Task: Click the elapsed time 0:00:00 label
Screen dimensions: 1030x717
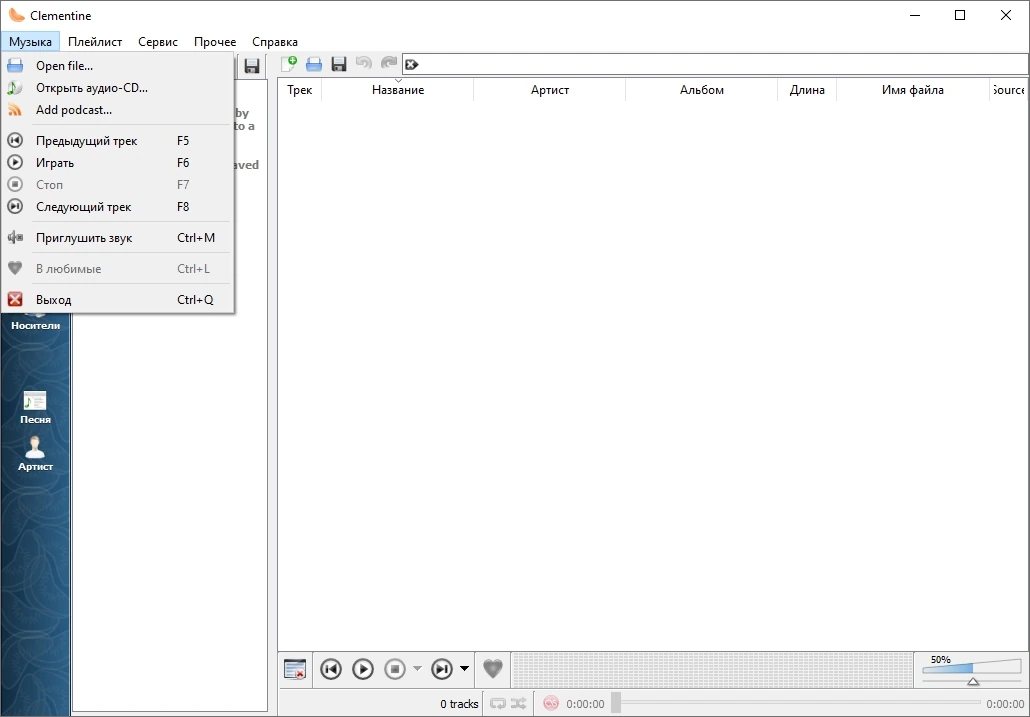Action: [x=585, y=704]
